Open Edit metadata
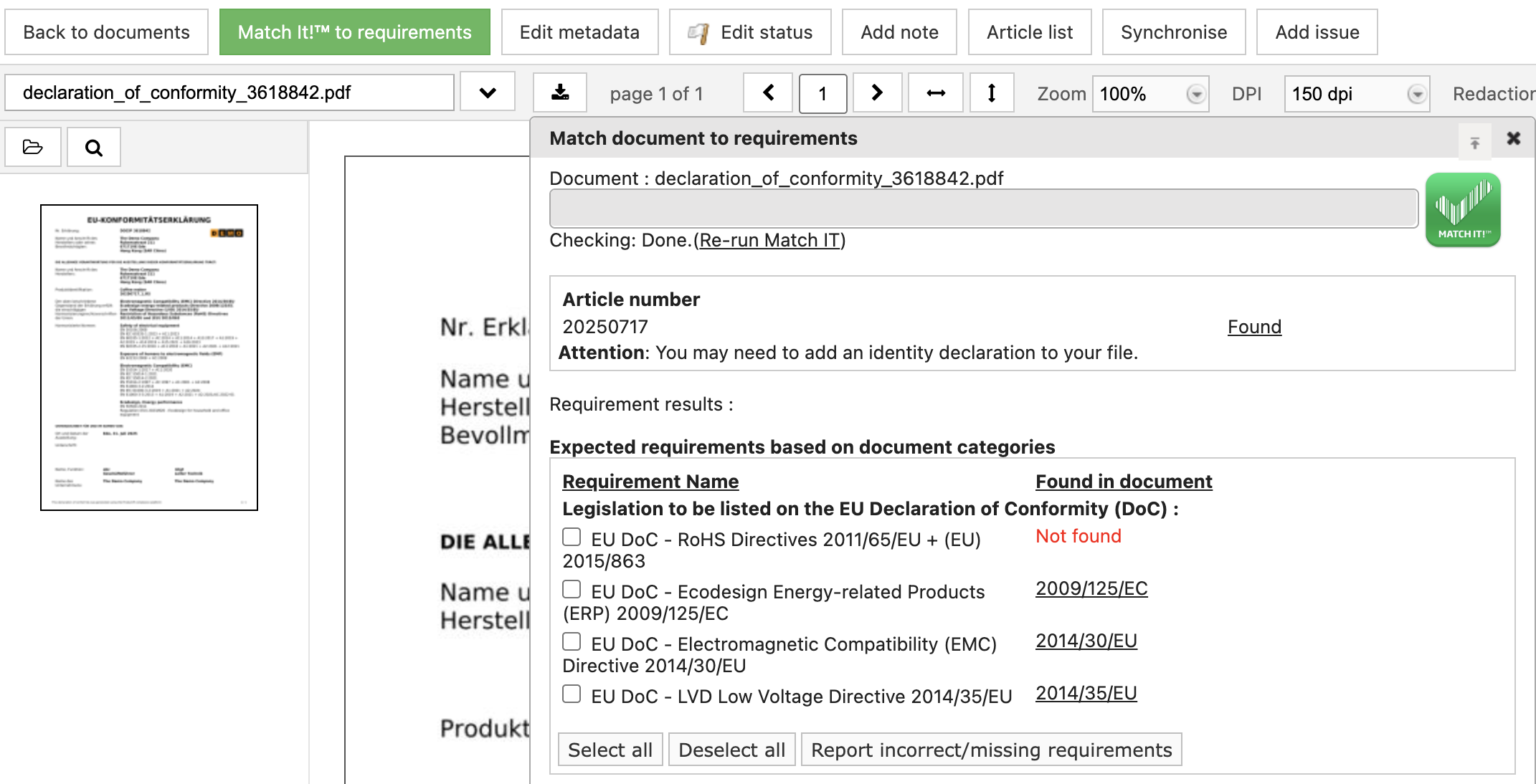 click(579, 32)
